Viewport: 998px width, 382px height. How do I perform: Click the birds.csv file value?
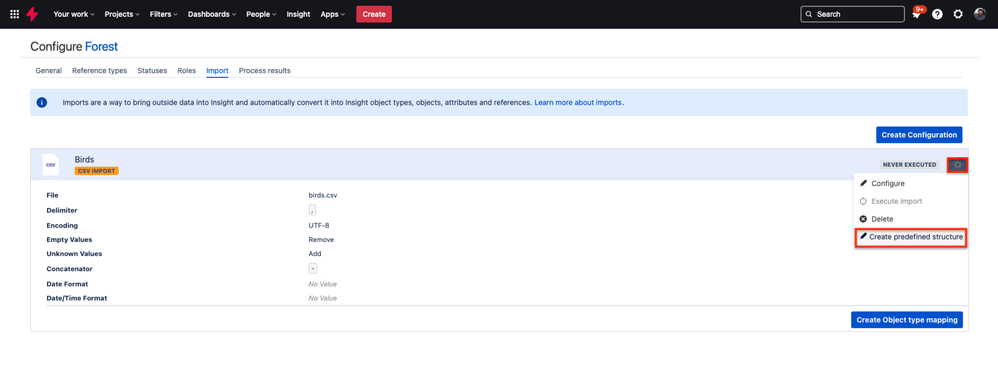(323, 195)
